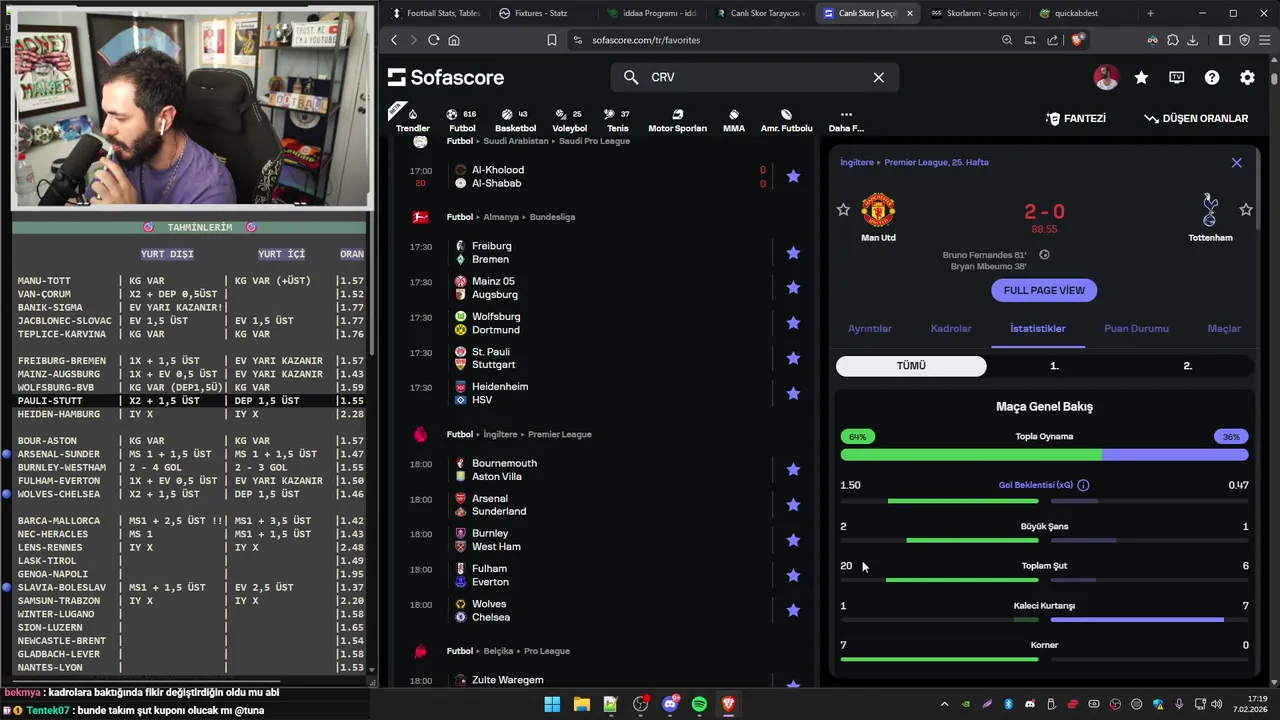Open the Trendler sports category
Image resolution: width=1280 pixels, height=720 pixels.
412,120
